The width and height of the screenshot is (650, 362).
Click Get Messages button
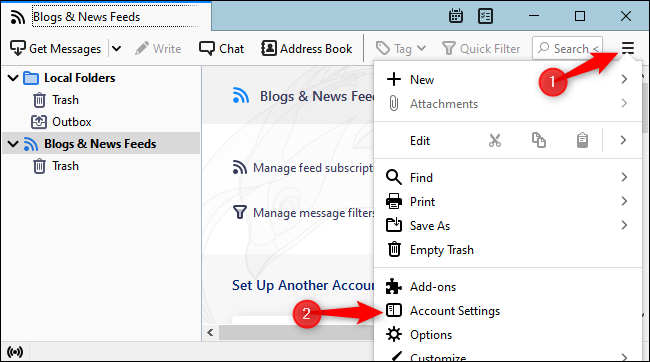coord(55,49)
